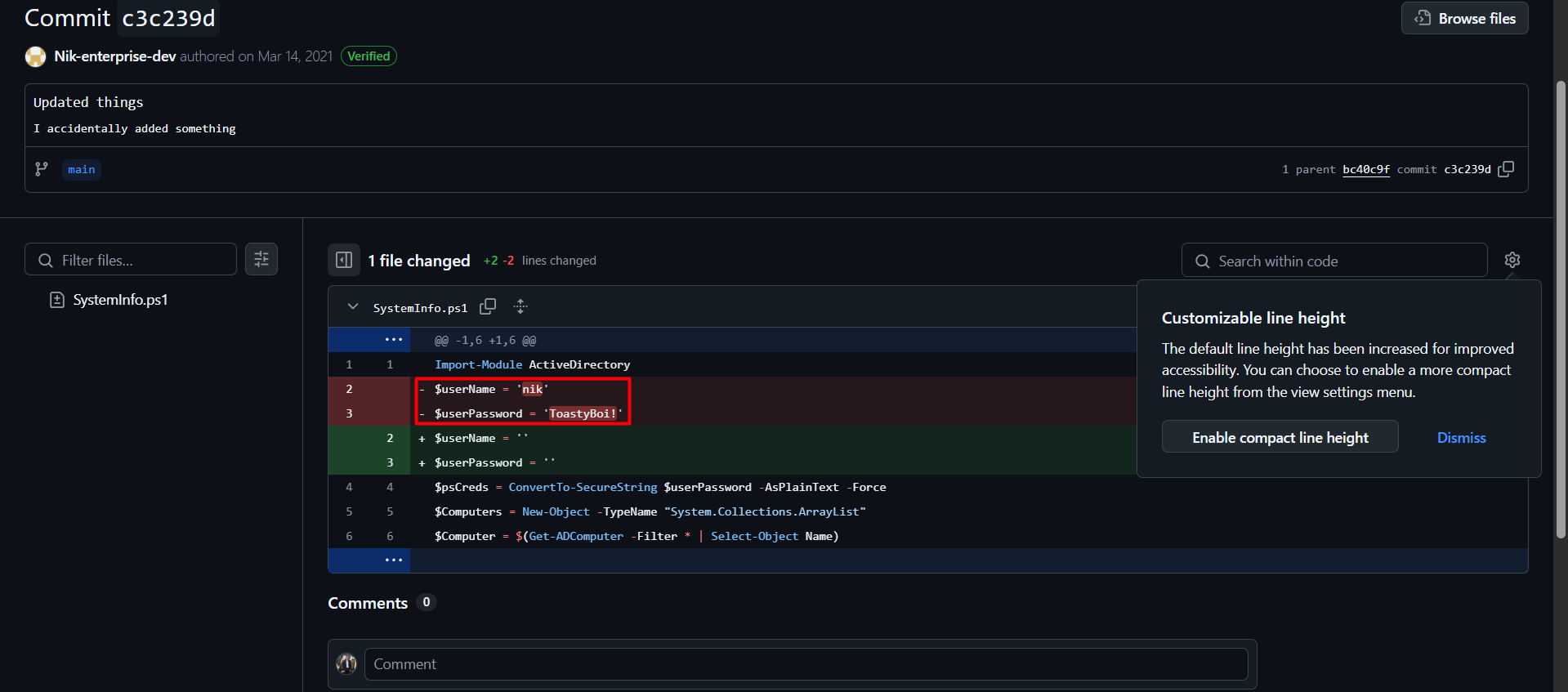The image size is (1568, 692).
Task: Expand all lines icon for SystemInfo.ps1
Action: pos(520,307)
